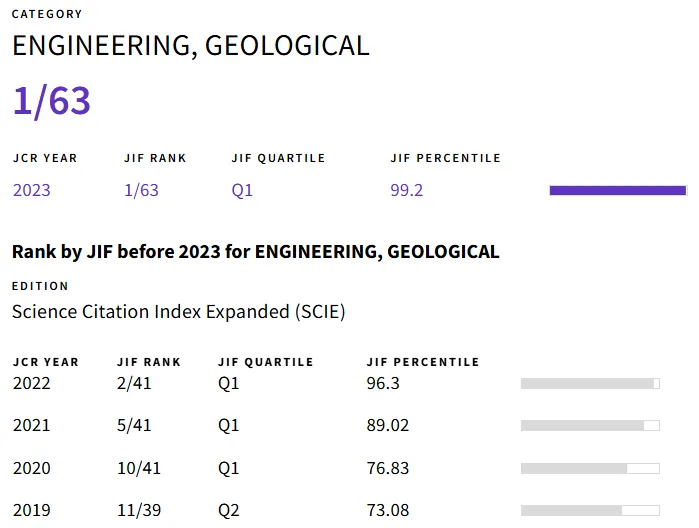Click the large 1/63 rank heading
699x528 pixels.
coord(51,101)
